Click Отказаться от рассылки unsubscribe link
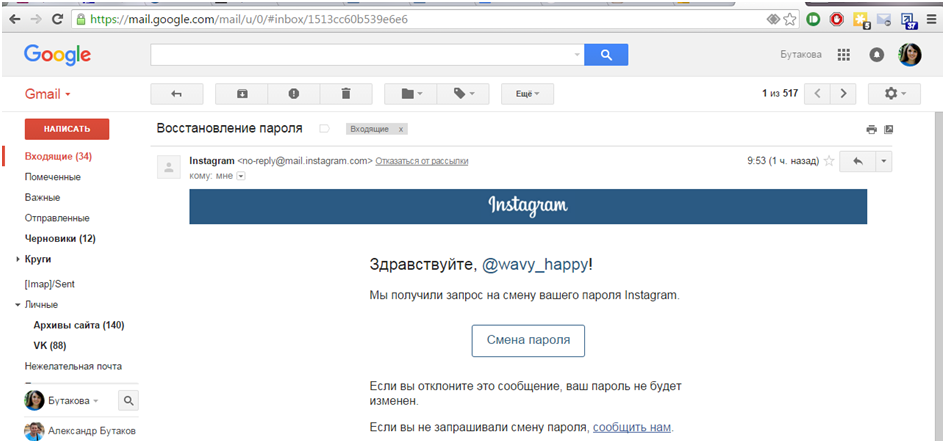The image size is (945, 443). [x=421, y=161]
